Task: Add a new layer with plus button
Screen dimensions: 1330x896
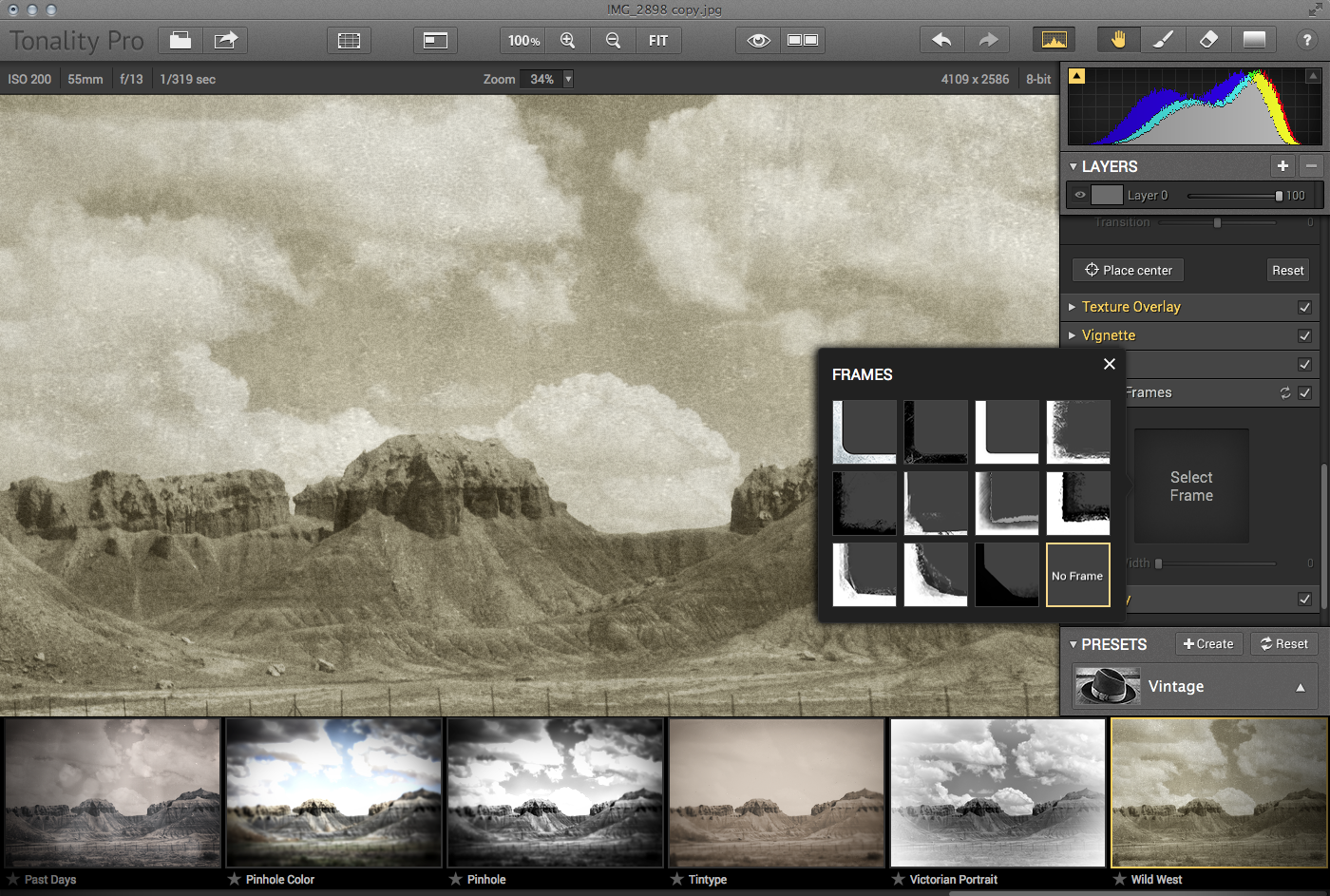Action: point(1282,165)
